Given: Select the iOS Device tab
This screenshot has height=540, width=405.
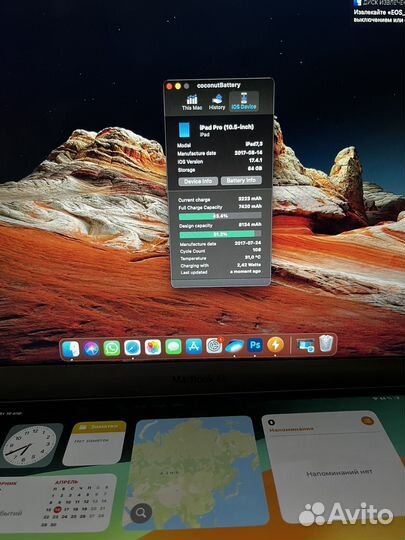Looking at the screenshot, I should (244, 102).
